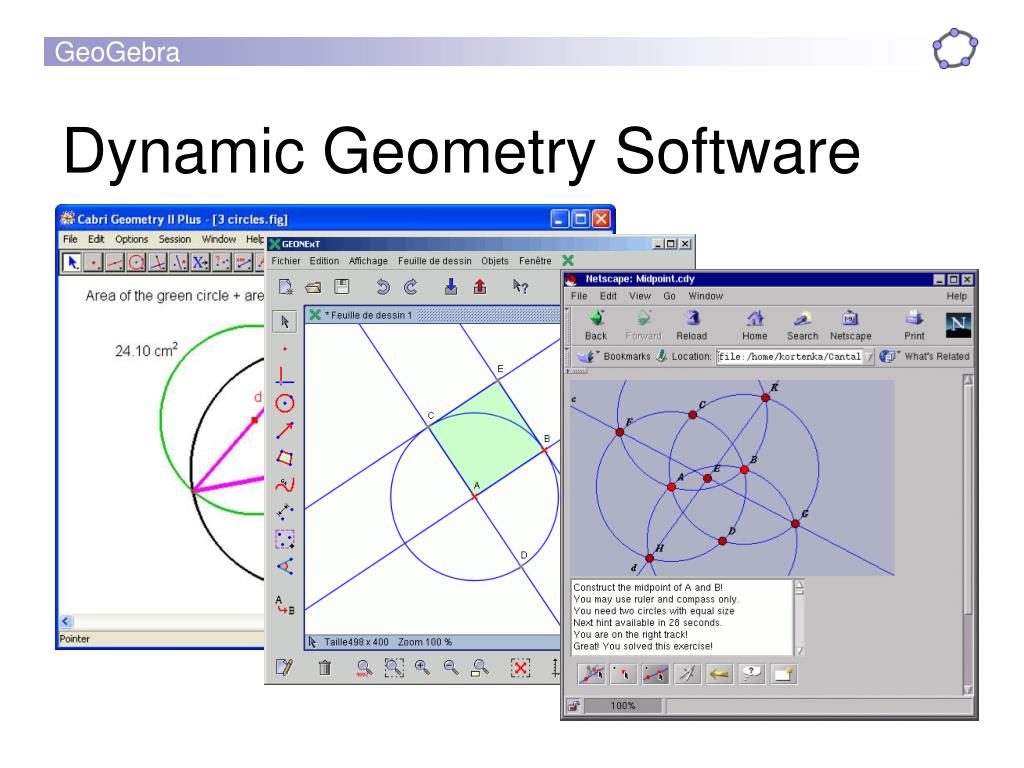The image size is (1024, 768).
Task: Select the compass tool in Cinderella applet
Action: 687,674
